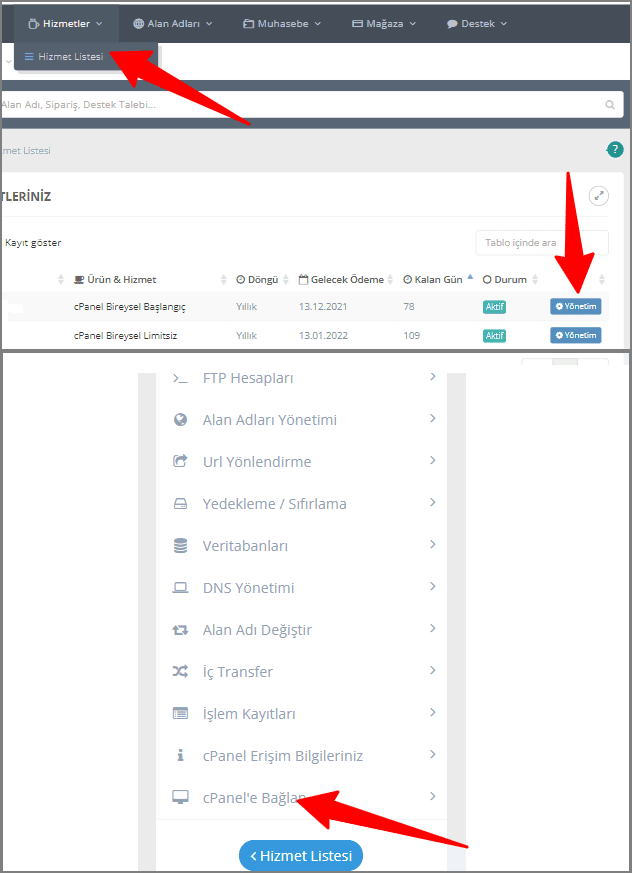This screenshot has width=632, height=873.
Task: Click the Alan Adları globe icon
Action: 139,24
